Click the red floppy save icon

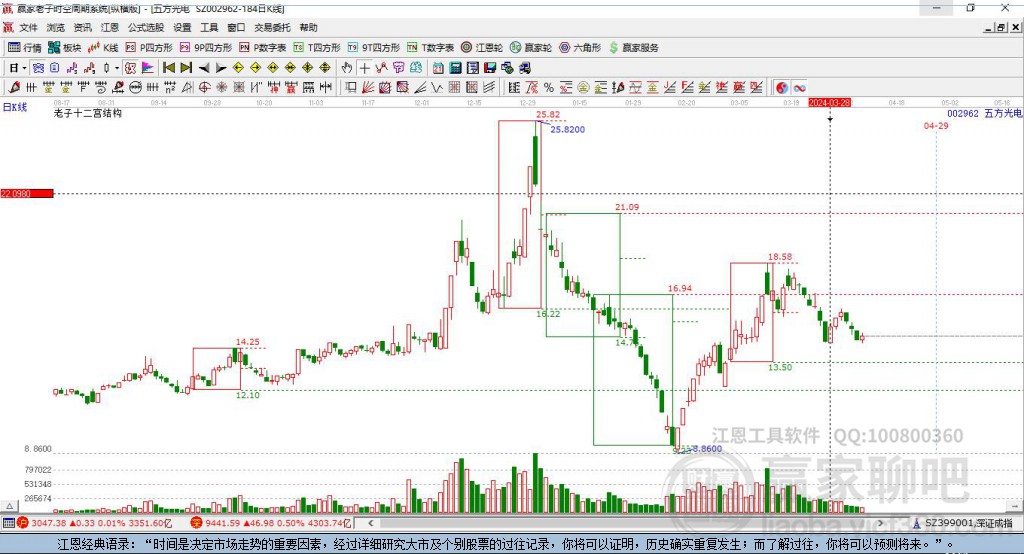[x=490, y=68]
